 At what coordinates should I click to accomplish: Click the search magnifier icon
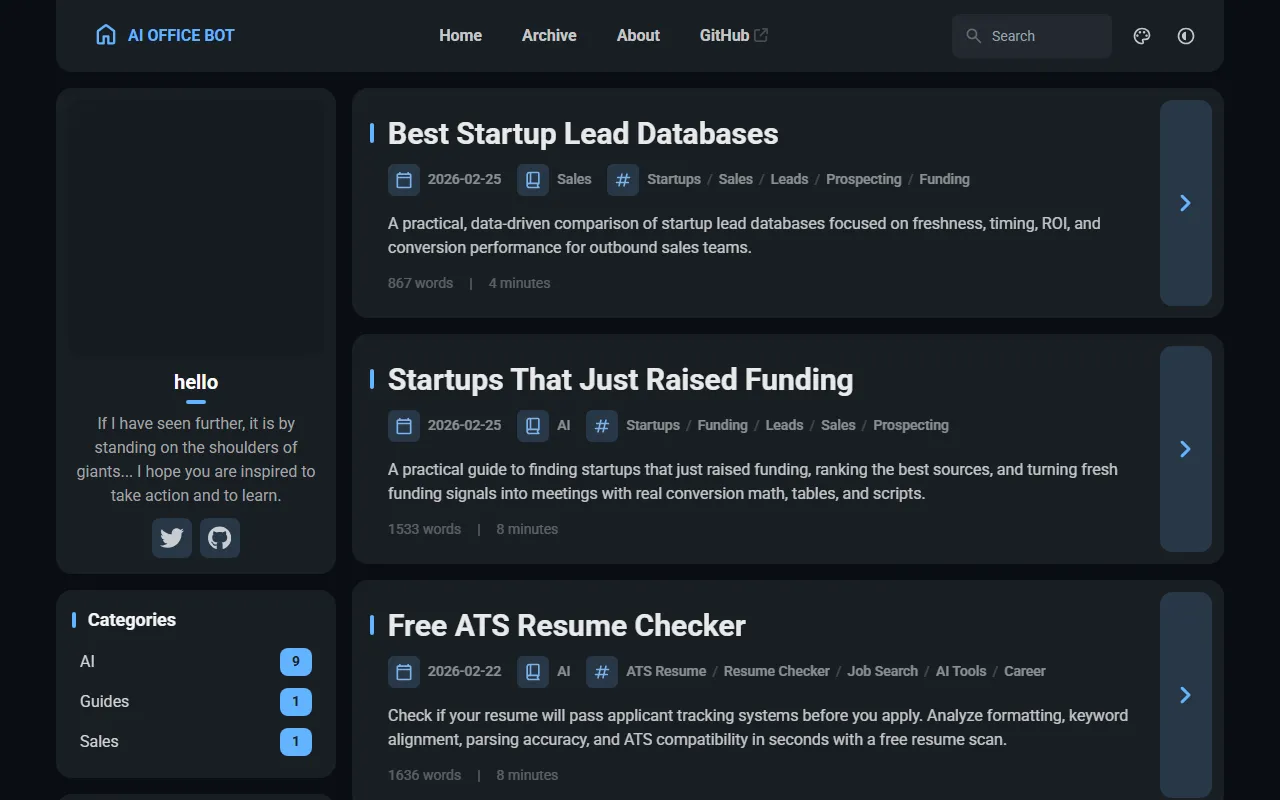click(974, 36)
